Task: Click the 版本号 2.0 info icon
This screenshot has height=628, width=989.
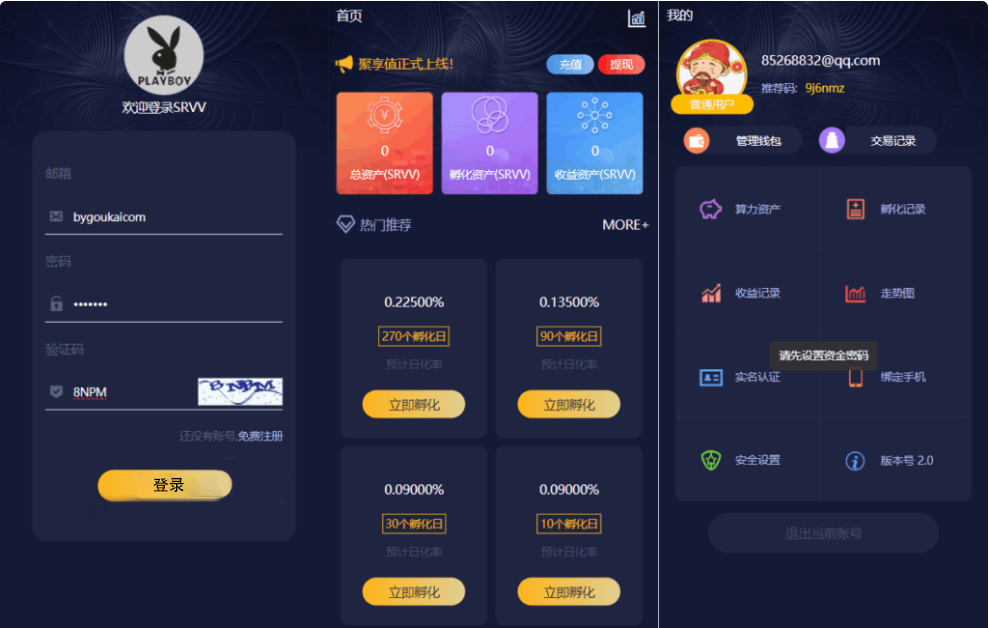Action: [x=855, y=461]
